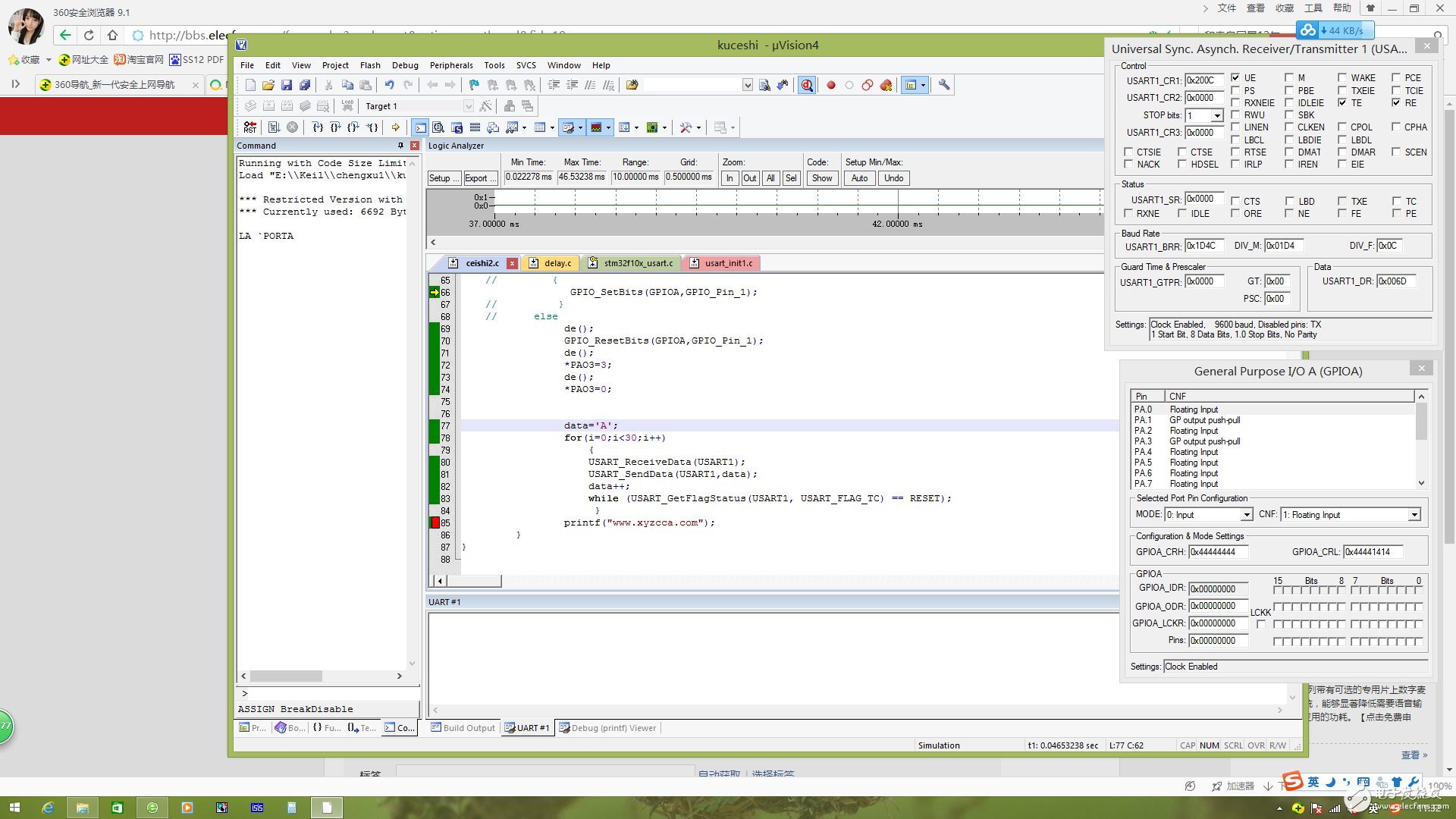1456x819 pixels.
Task: Toggle the TE checkbox
Action: [x=1342, y=102]
